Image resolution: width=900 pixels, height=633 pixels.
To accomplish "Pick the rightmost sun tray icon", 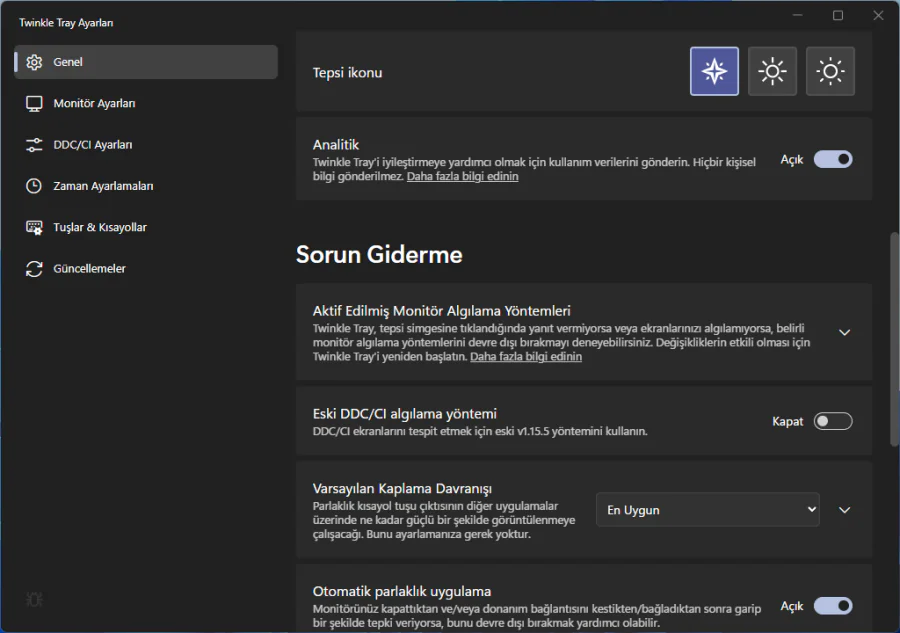I will click(830, 72).
